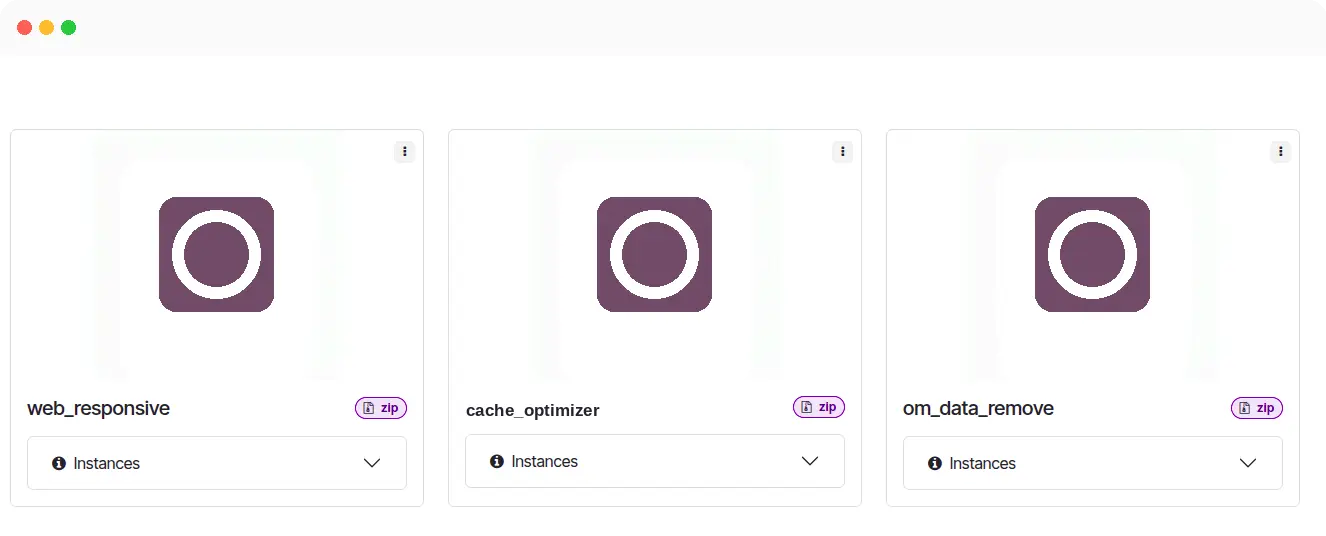1326x536 pixels.
Task: Click info icon in om_data_remove Instances row
Action: click(935, 463)
